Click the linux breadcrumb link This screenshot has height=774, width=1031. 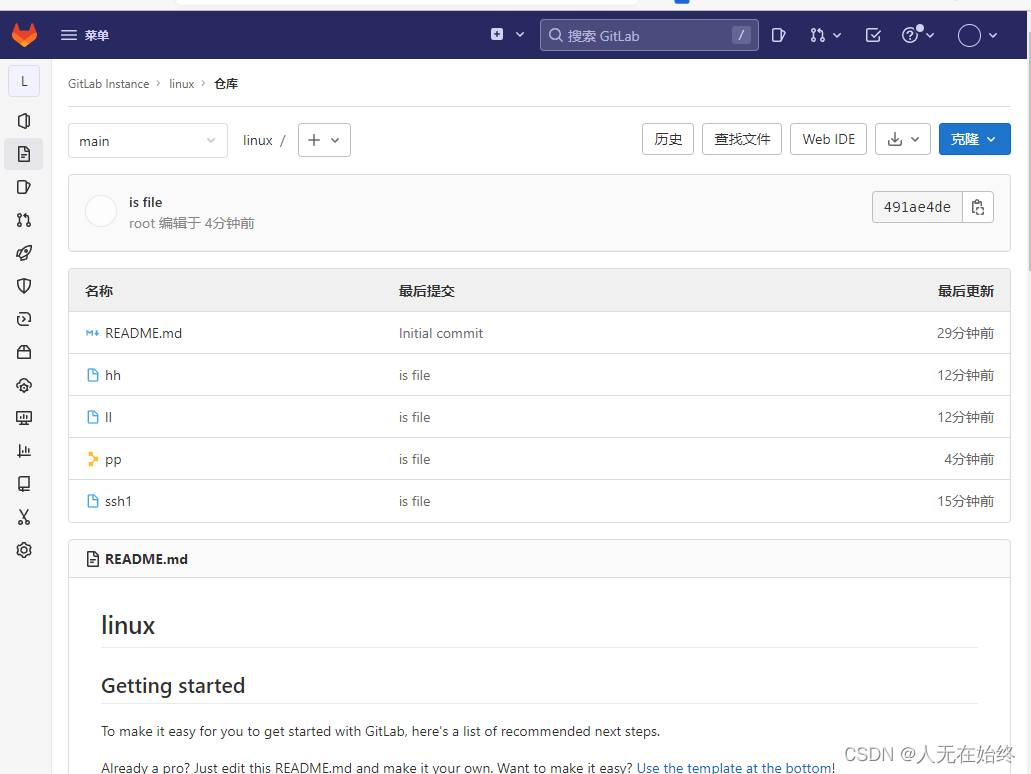181,84
